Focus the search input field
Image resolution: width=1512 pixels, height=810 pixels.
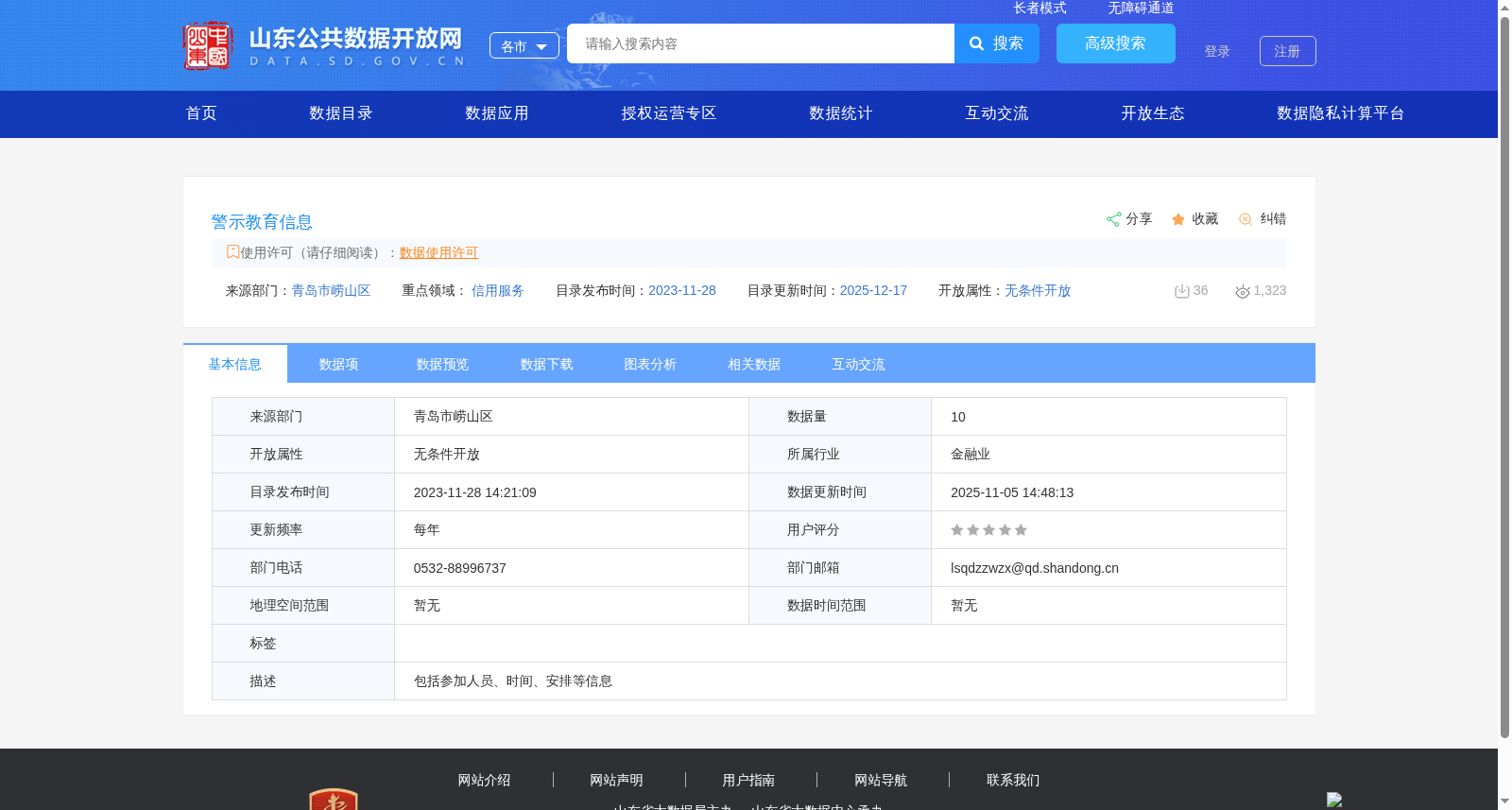point(761,43)
